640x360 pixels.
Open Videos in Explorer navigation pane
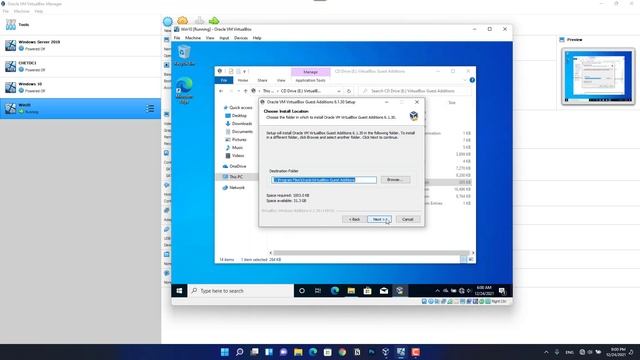tap(236, 156)
